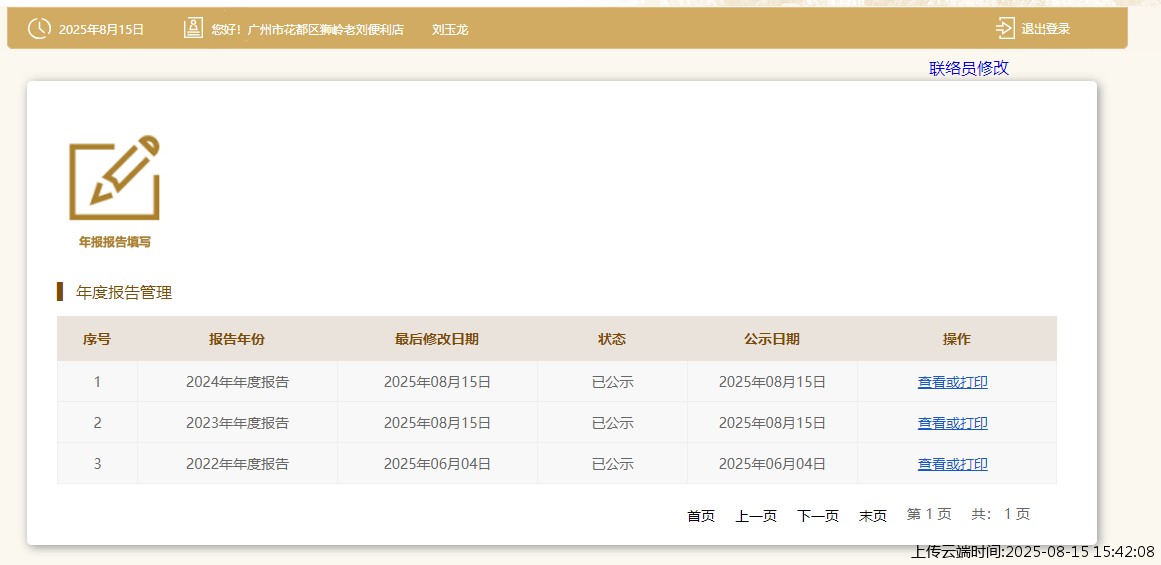The height and width of the screenshot is (565, 1161).
Task: Click the clock icon beside the date
Action: 39,29
